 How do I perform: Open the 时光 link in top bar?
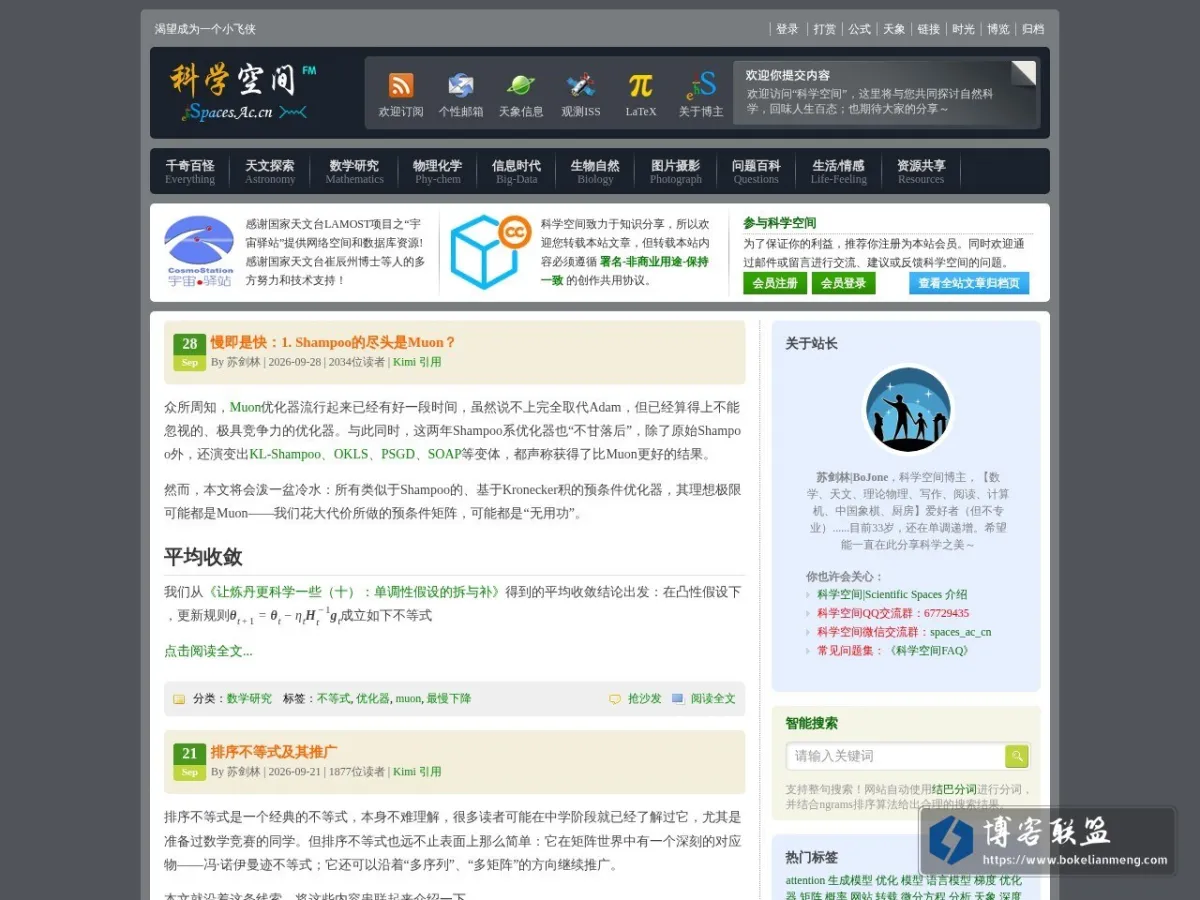pyautogui.click(x=963, y=29)
